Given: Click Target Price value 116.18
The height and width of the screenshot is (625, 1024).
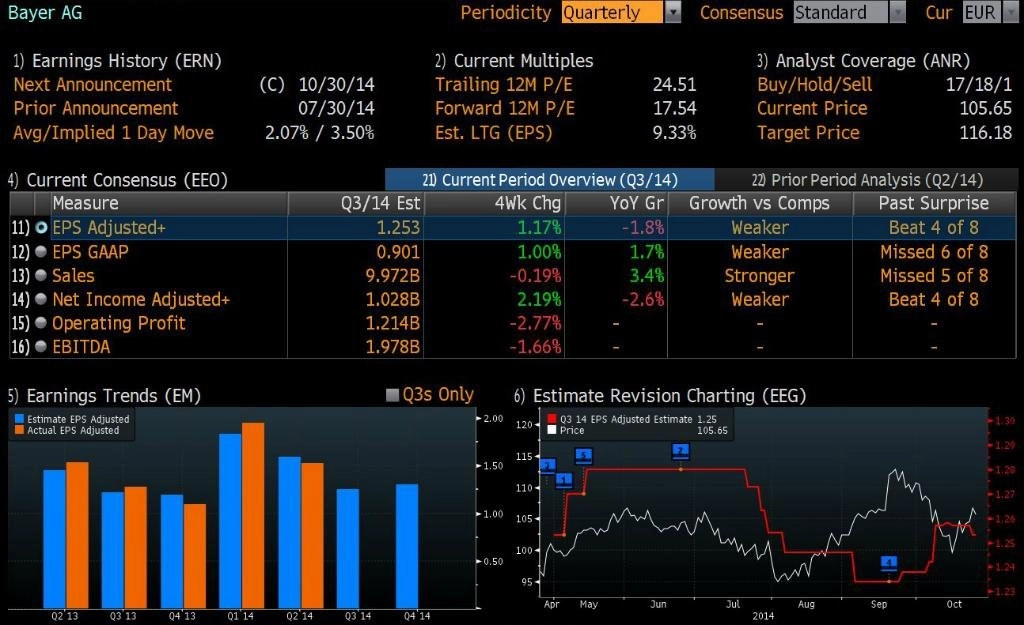Looking at the screenshot, I should [x=985, y=133].
